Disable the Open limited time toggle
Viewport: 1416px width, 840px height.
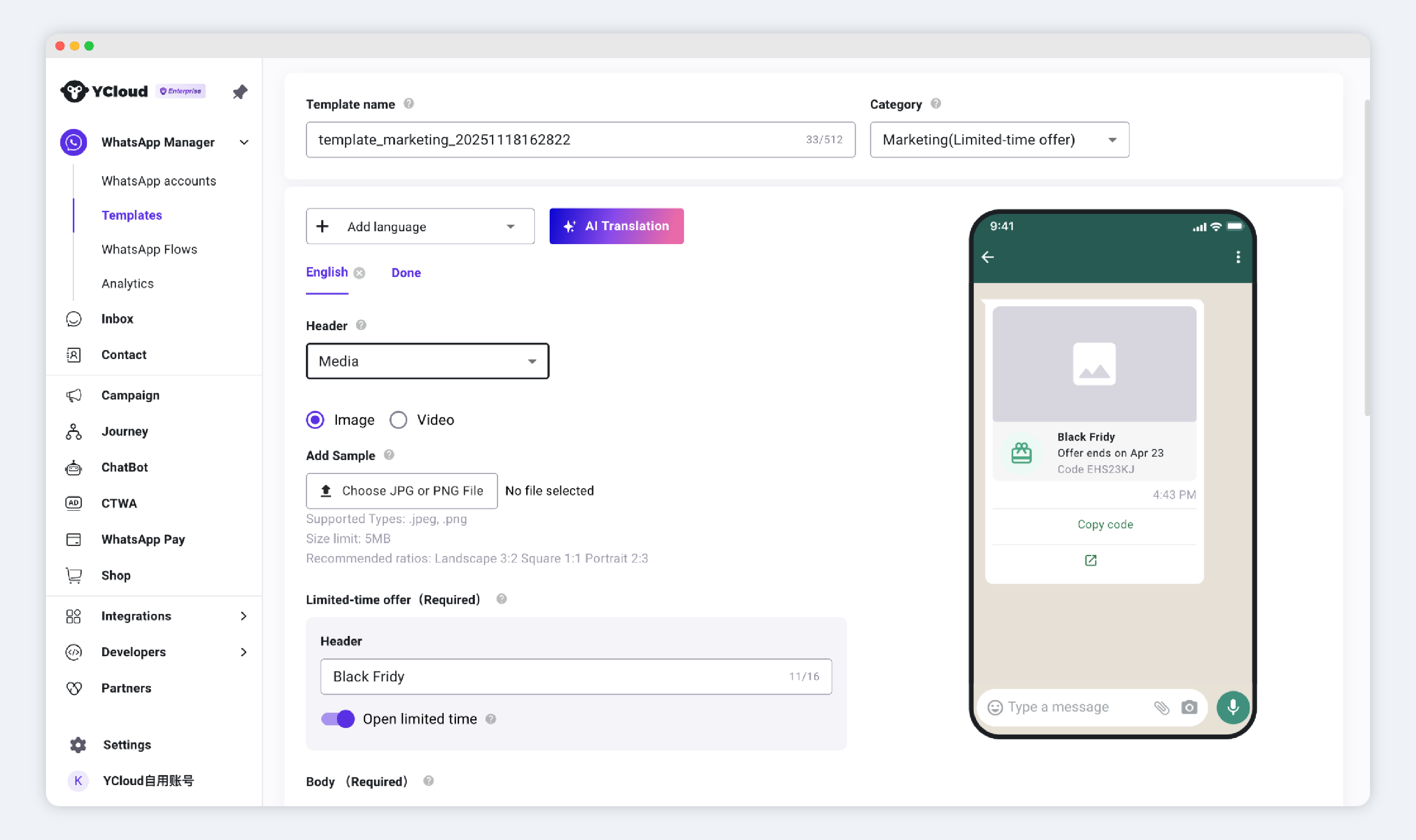[x=338, y=719]
